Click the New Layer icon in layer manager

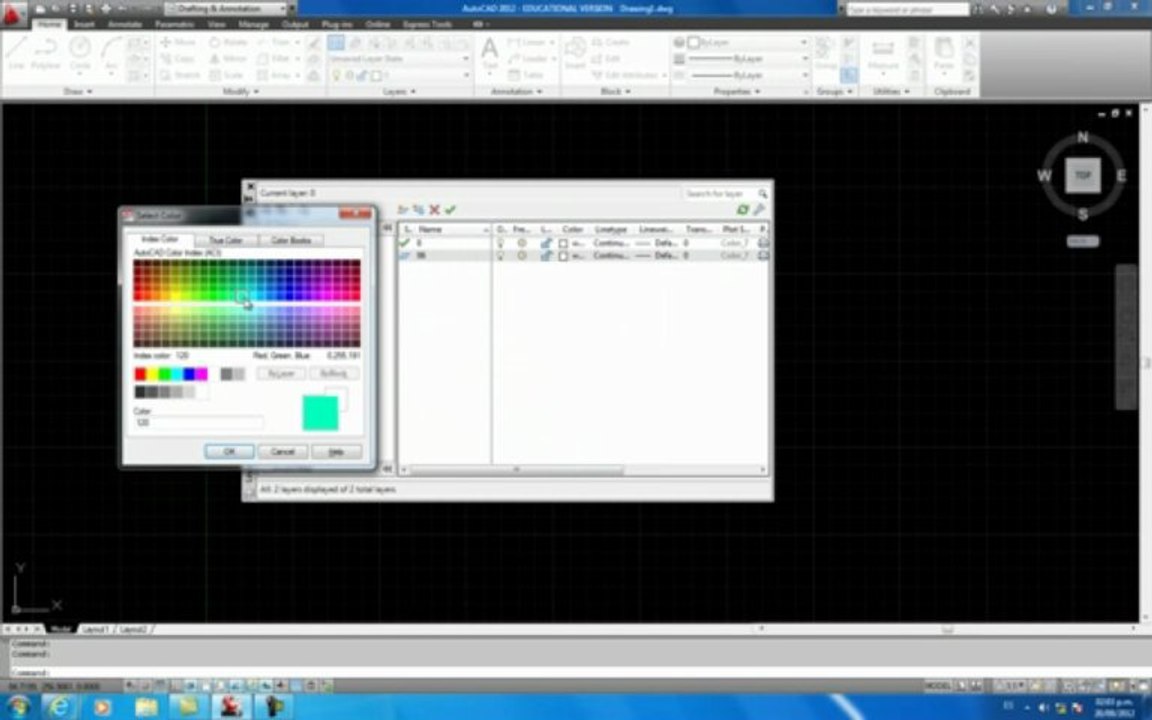point(403,210)
